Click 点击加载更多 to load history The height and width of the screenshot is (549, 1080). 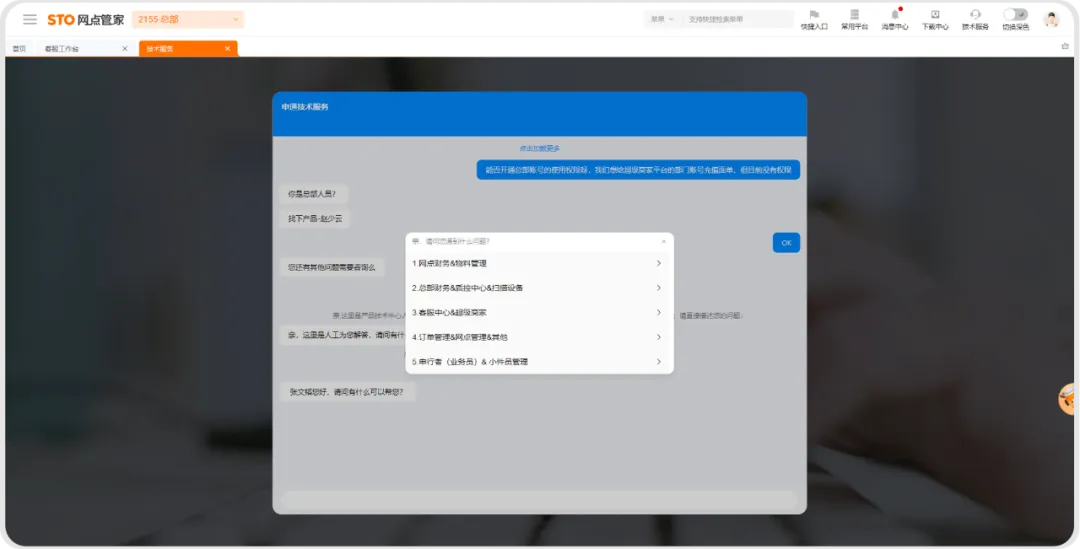coord(539,149)
